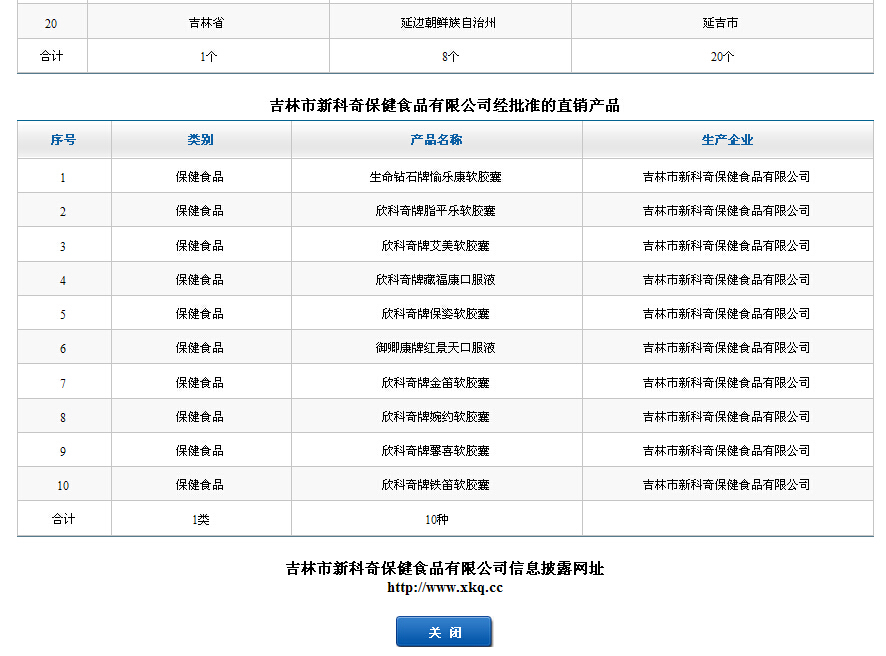Click the 10种 total products cell
This screenshot has width=886, height=656.
point(437,519)
